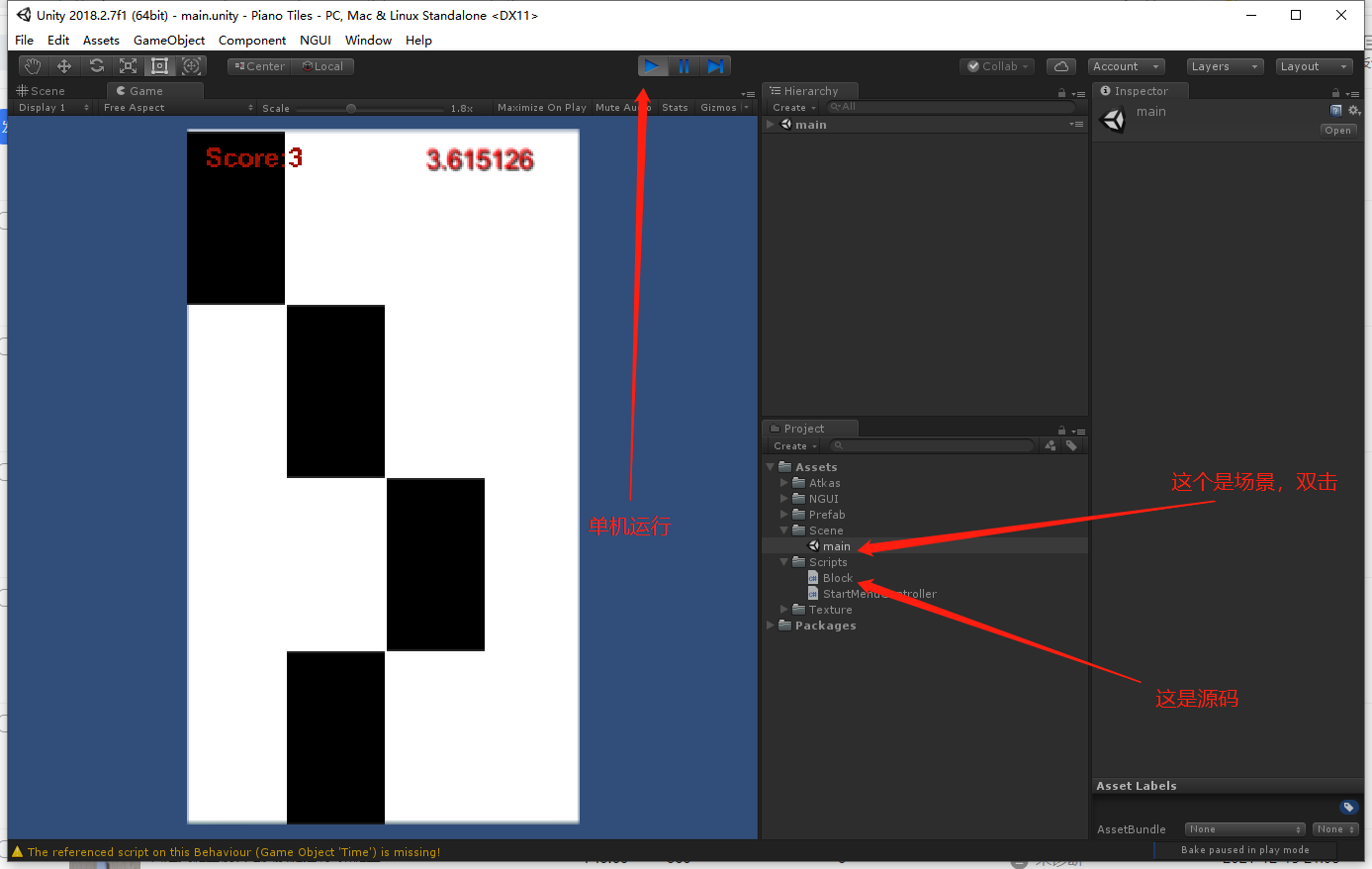Click the Open button in Inspector
This screenshot has width=1372, height=869.
(x=1337, y=131)
